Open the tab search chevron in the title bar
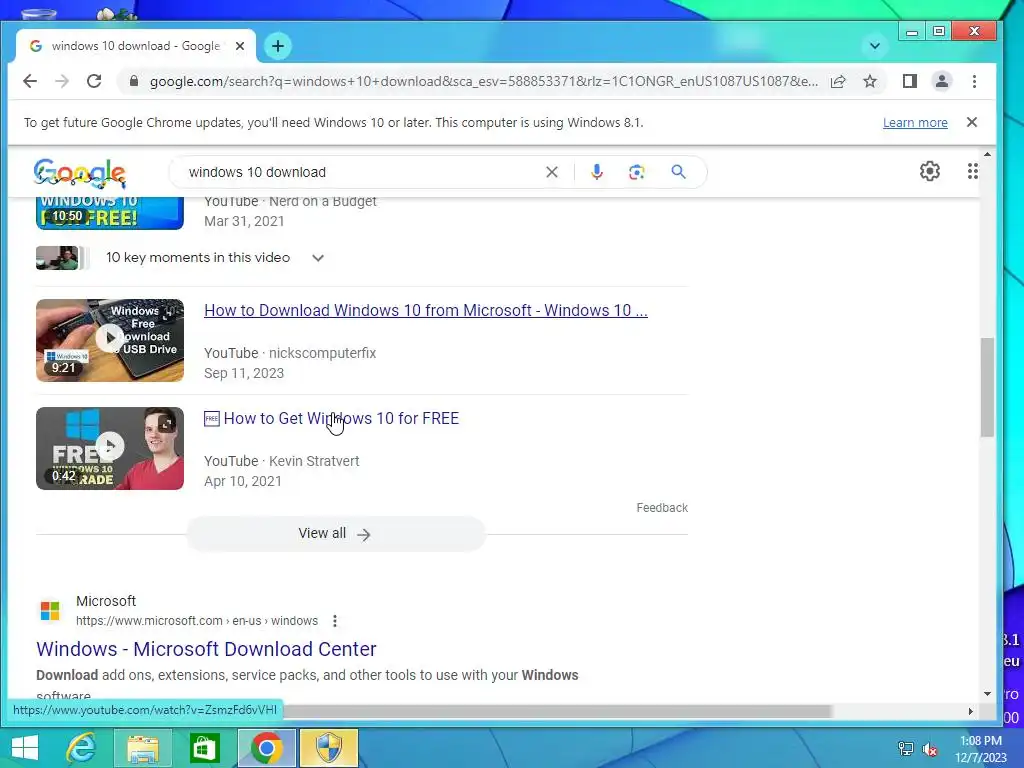Viewport: 1024px width, 768px height. pos(874,46)
